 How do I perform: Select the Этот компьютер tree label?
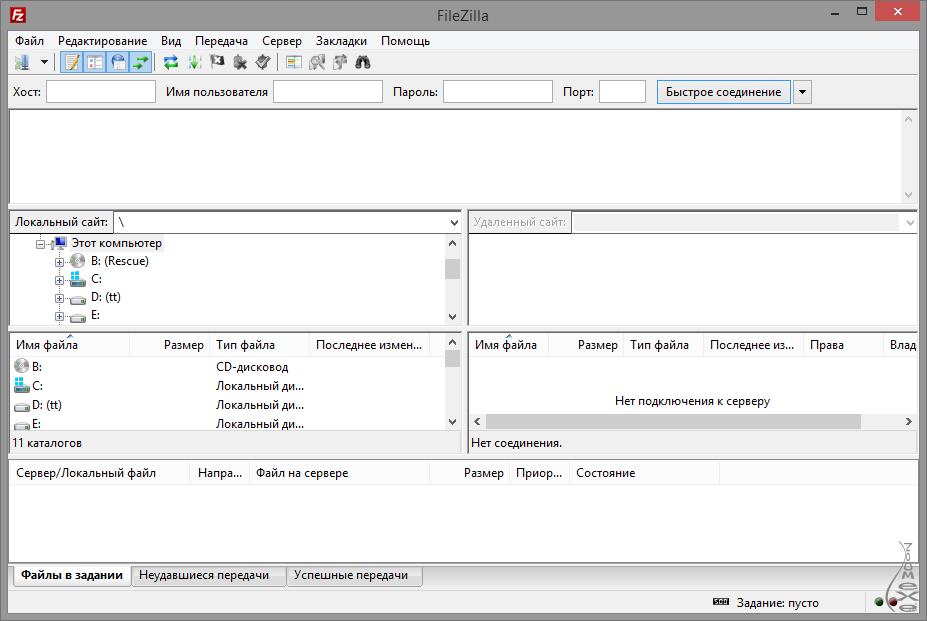pos(116,243)
